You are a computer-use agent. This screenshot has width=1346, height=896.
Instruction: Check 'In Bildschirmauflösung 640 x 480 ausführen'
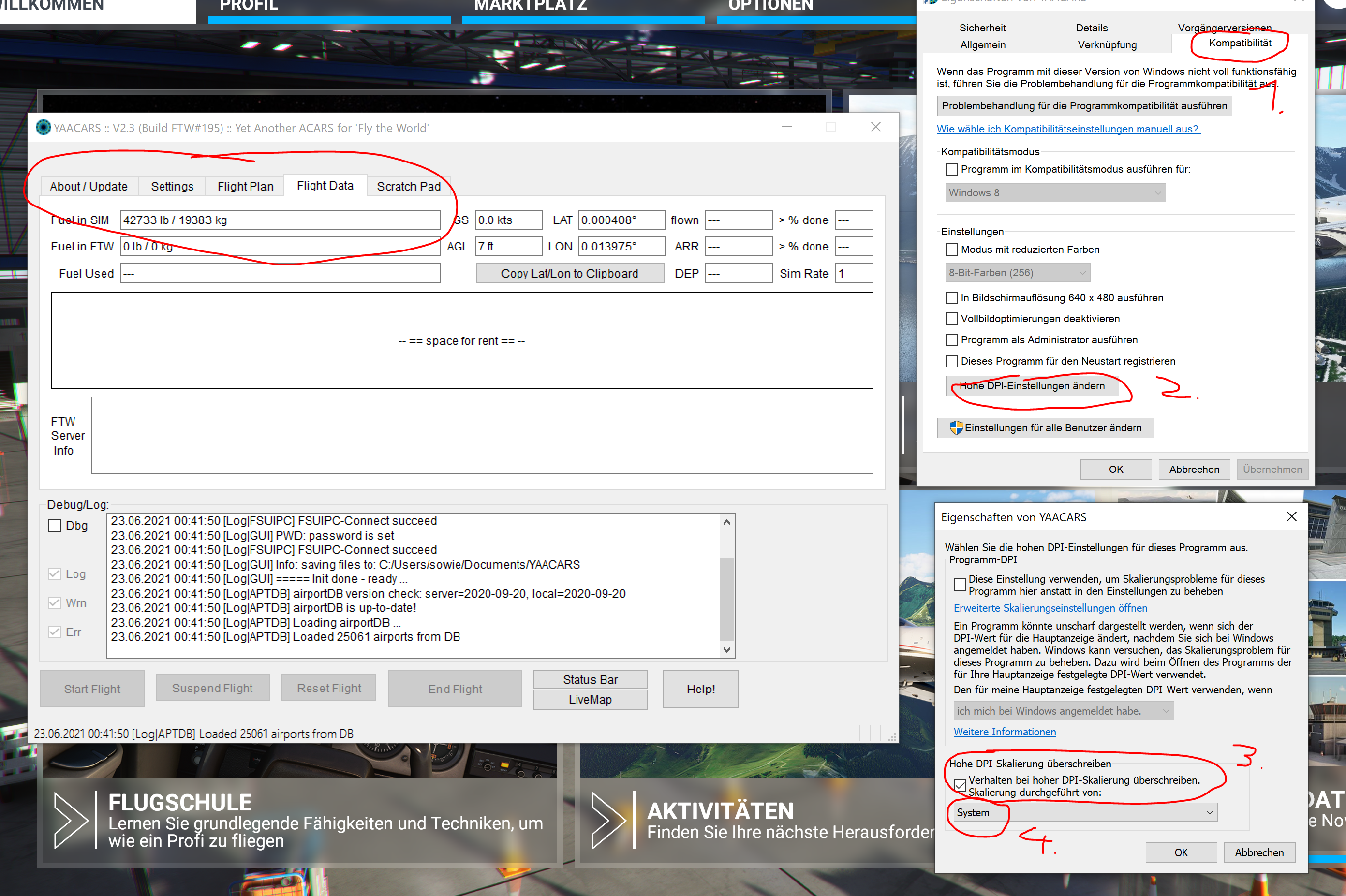(x=952, y=298)
